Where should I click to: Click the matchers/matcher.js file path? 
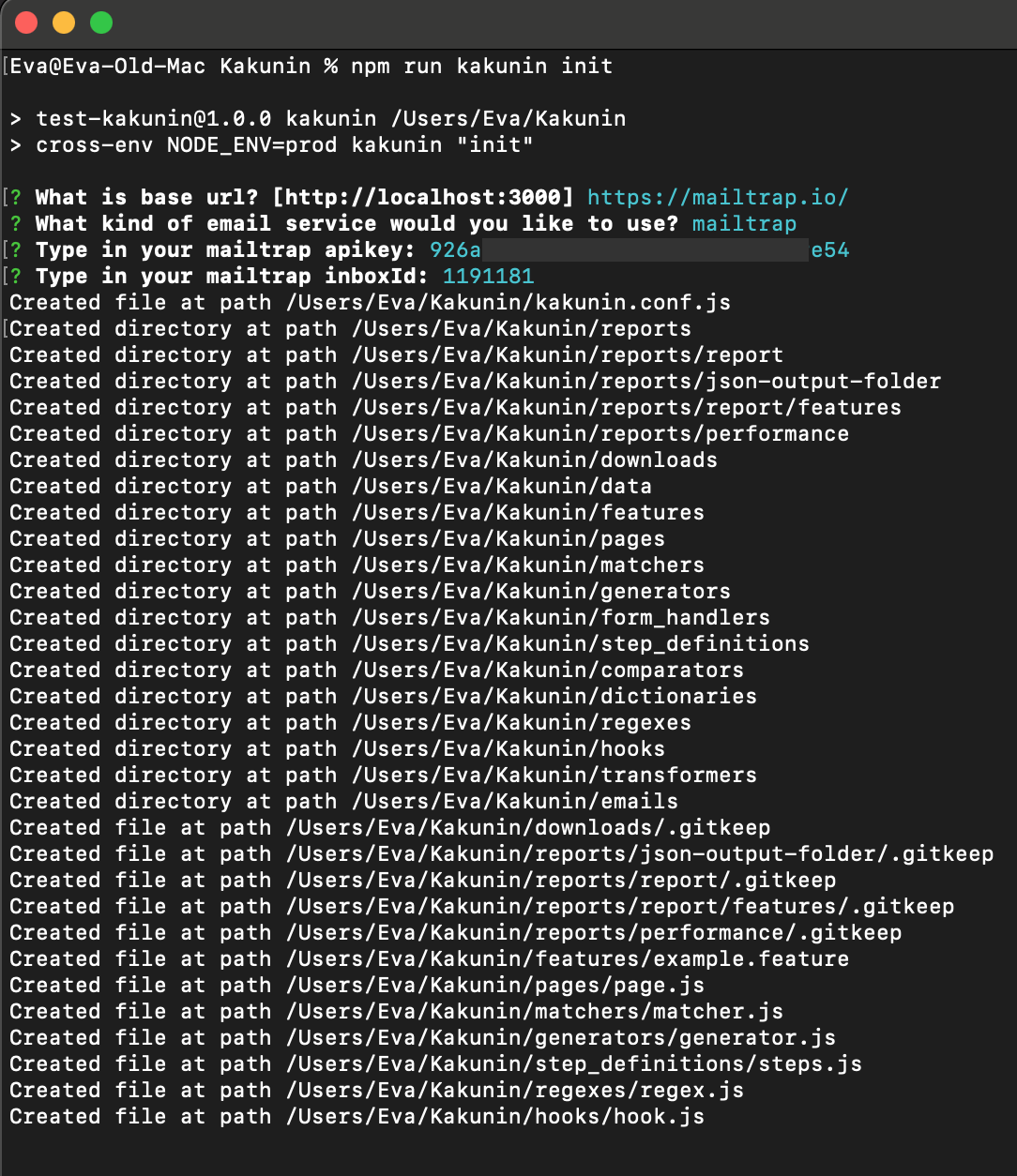point(535,1012)
